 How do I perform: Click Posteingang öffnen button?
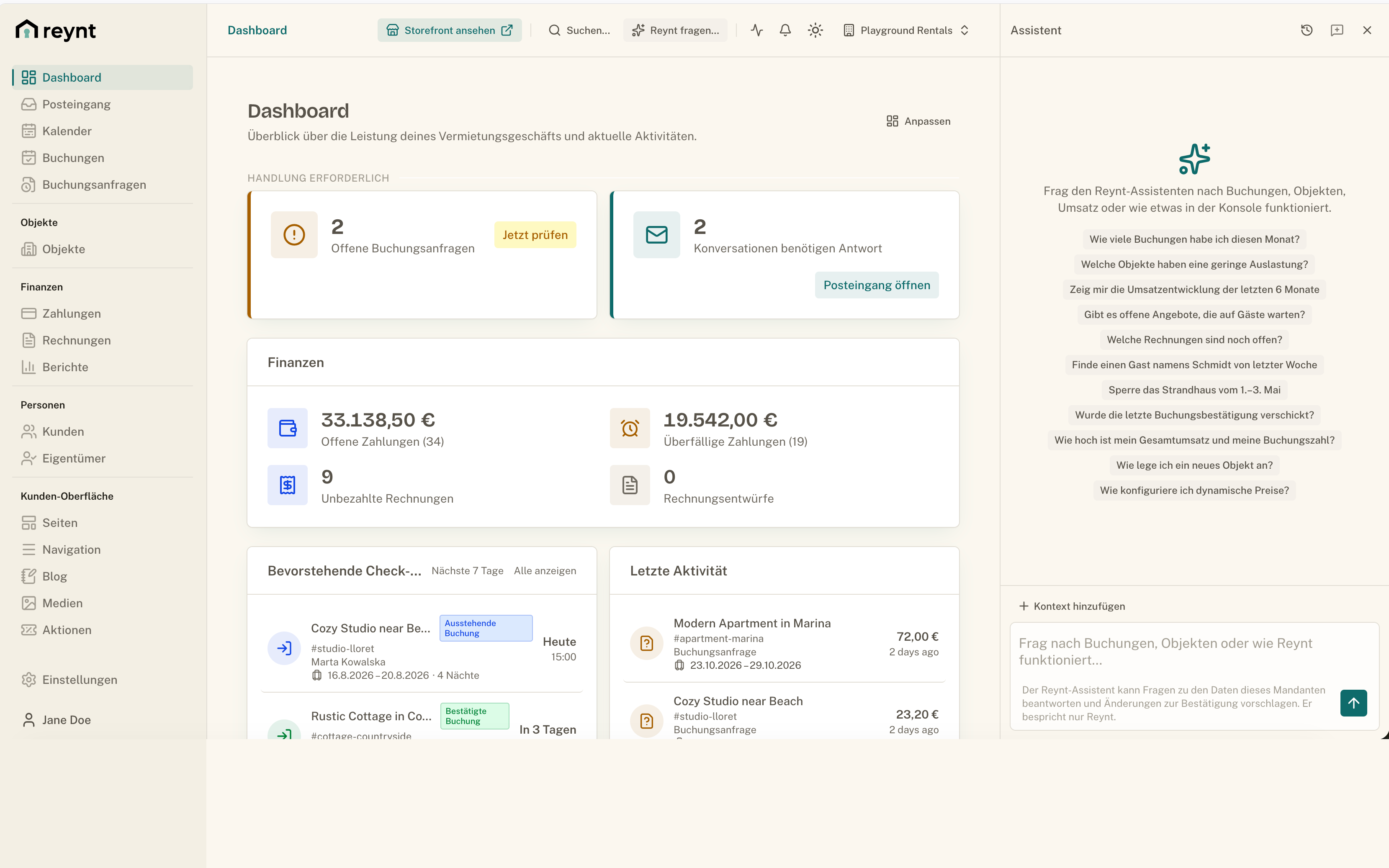click(x=876, y=285)
